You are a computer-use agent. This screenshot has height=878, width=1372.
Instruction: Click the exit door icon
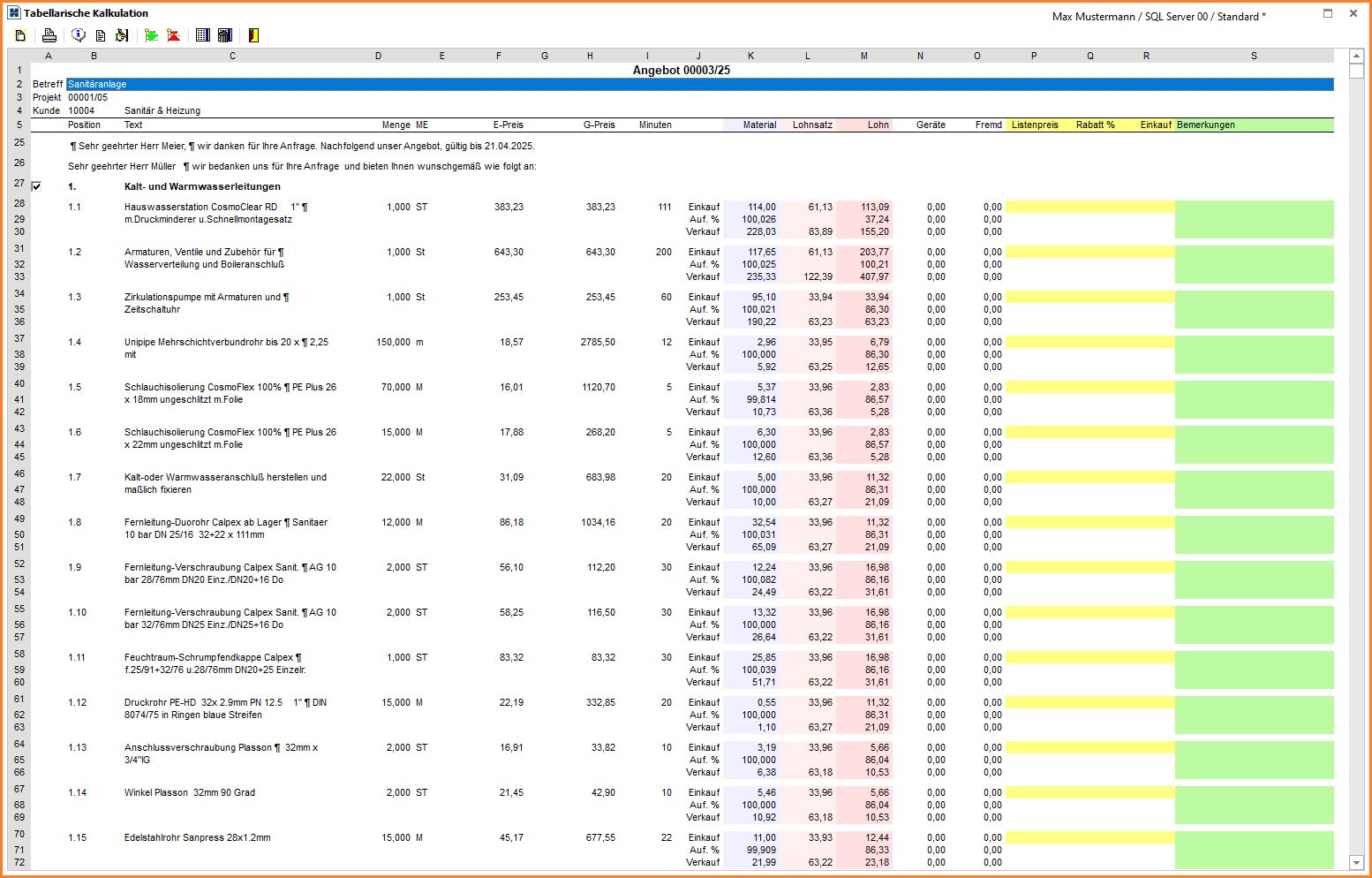click(x=253, y=35)
